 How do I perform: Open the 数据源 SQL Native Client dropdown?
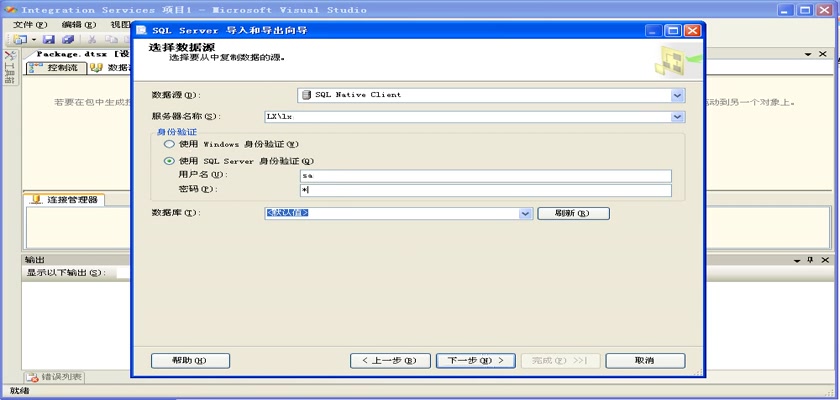pos(491,95)
